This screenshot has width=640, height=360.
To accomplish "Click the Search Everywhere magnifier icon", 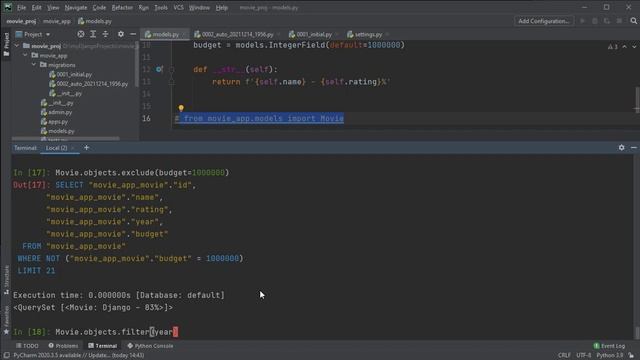I will pyautogui.click(x=633, y=21).
